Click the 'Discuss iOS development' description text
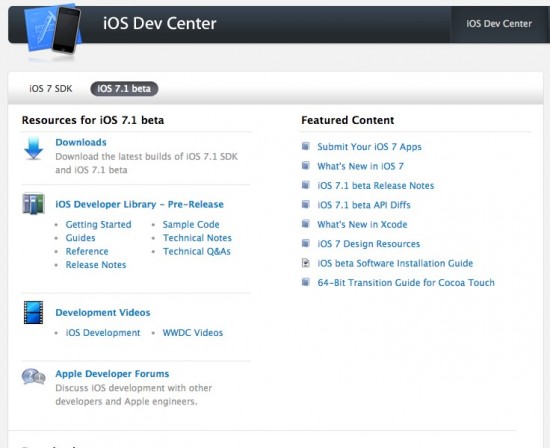Viewport: 550px width, 448px height. pyautogui.click(x=134, y=395)
